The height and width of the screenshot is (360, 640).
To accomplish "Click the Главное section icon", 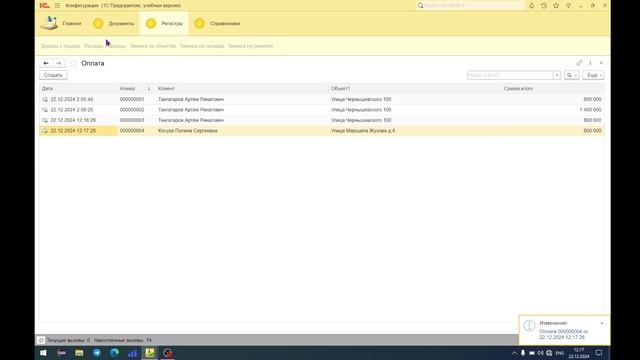I will click(x=49, y=23).
